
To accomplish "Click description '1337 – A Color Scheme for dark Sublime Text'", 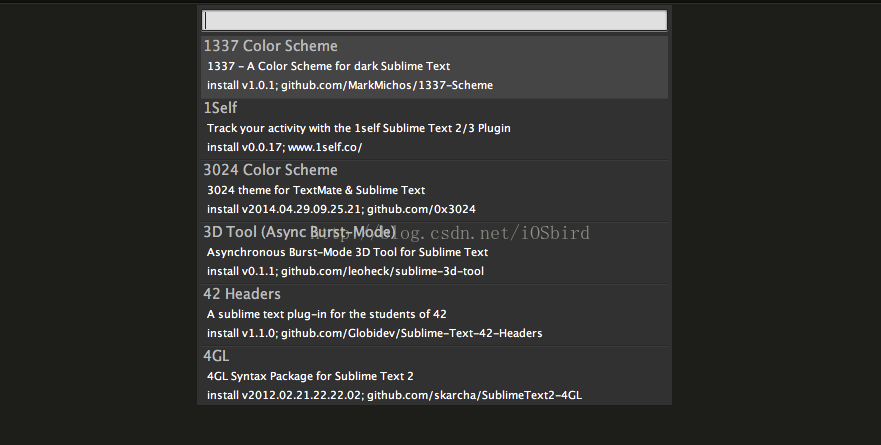I will (x=329, y=66).
